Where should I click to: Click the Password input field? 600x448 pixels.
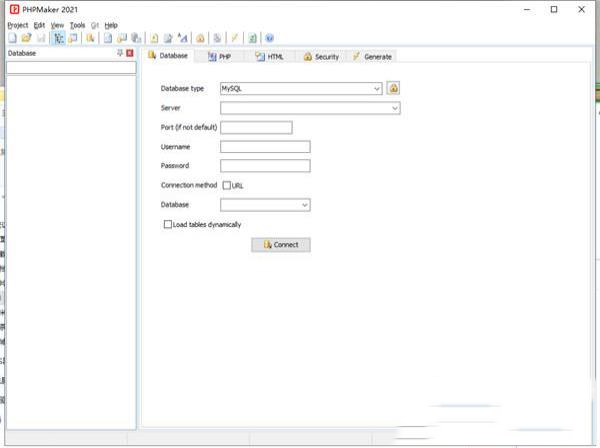265,166
